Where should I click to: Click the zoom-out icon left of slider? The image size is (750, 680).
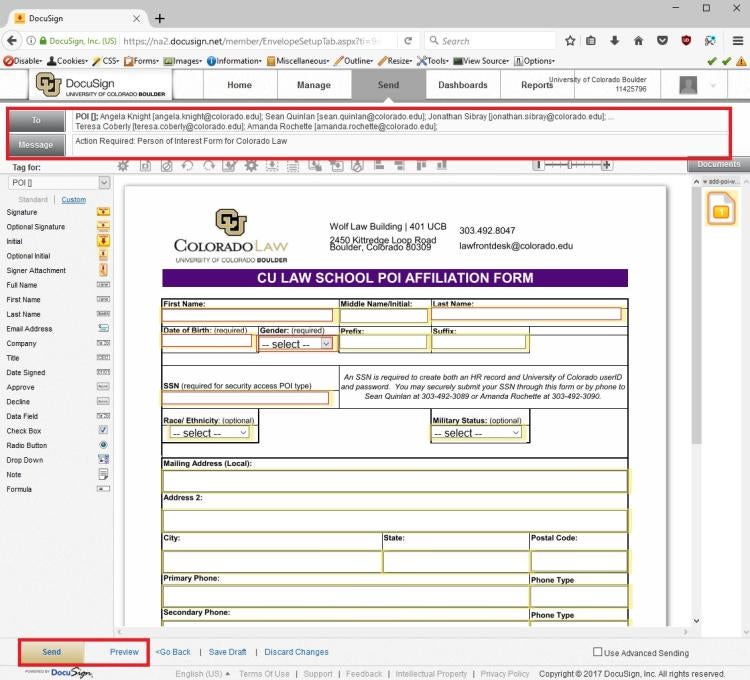click(539, 165)
